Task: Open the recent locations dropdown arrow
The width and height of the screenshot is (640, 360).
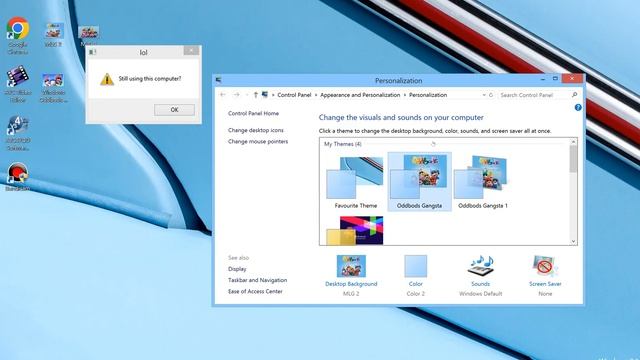Action: tap(247, 95)
